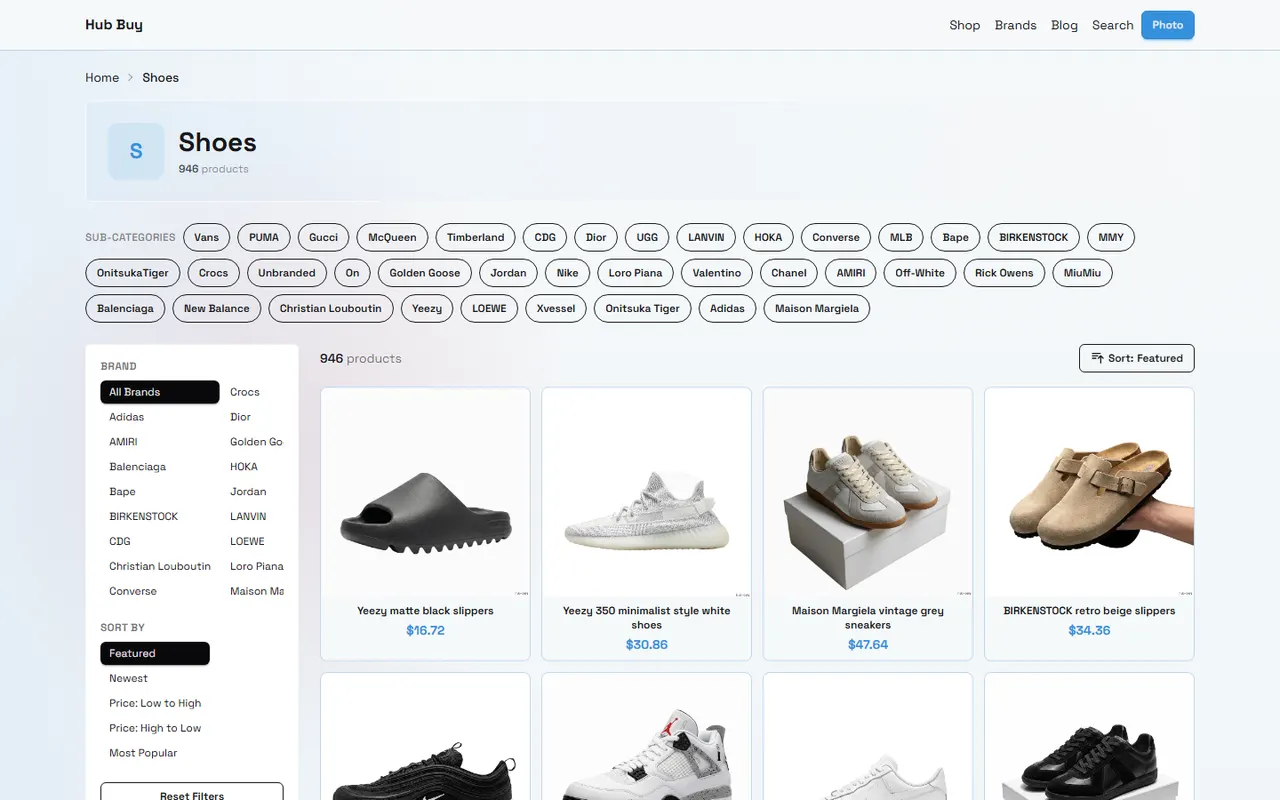Choose the Off-White sub-category chip
This screenshot has width=1280, height=800.
pos(919,273)
